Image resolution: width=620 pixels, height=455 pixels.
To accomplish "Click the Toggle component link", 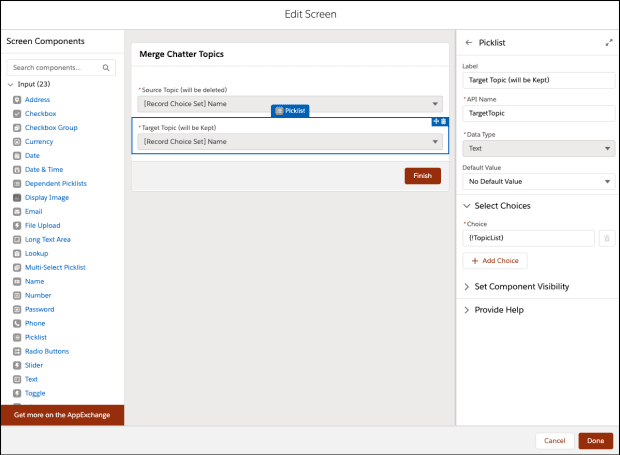I will pyautogui.click(x=35, y=393).
